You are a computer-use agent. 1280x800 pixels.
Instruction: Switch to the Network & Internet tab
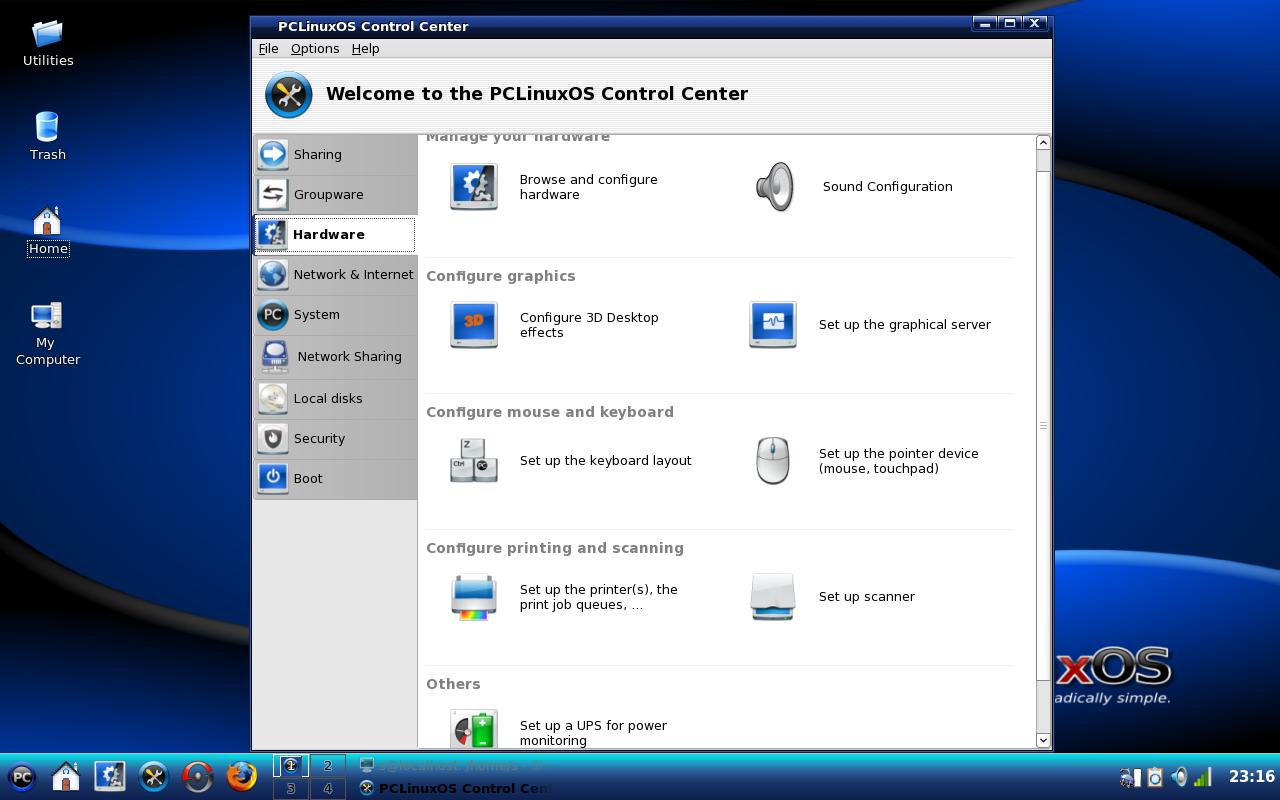click(x=335, y=274)
